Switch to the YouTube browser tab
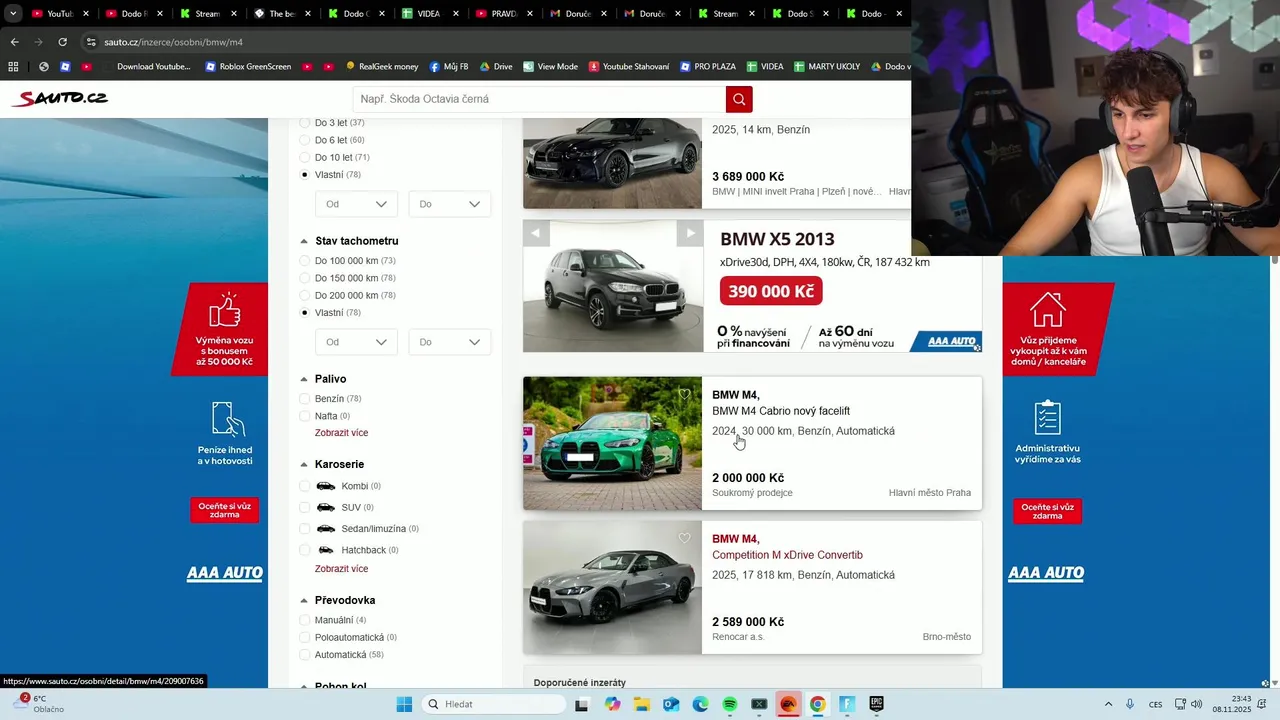The height and width of the screenshot is (720, 1280). (60, 14)
